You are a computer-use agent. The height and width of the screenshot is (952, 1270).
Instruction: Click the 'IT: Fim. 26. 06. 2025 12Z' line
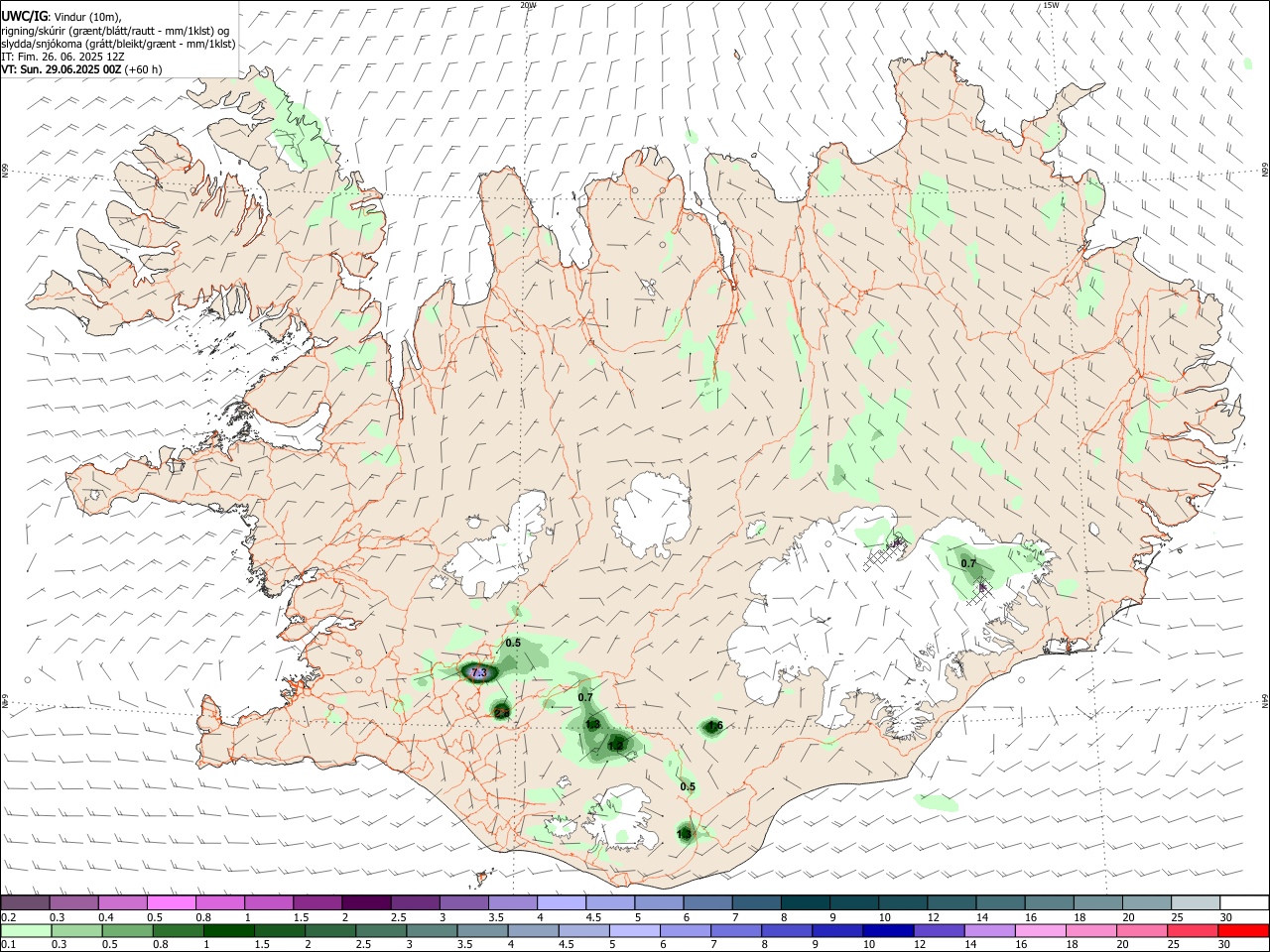[63, 57]
